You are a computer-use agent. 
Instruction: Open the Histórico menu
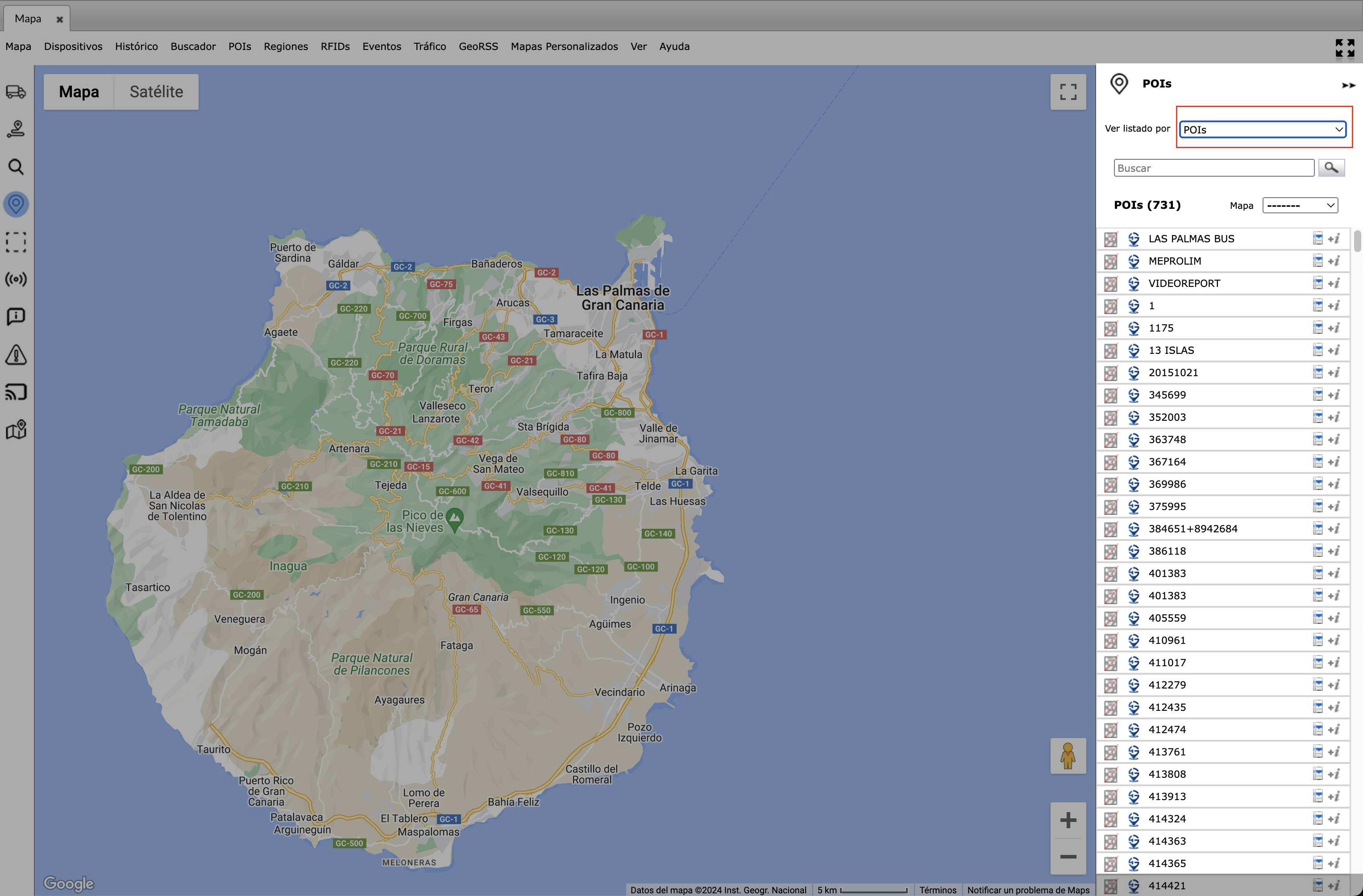136,46
